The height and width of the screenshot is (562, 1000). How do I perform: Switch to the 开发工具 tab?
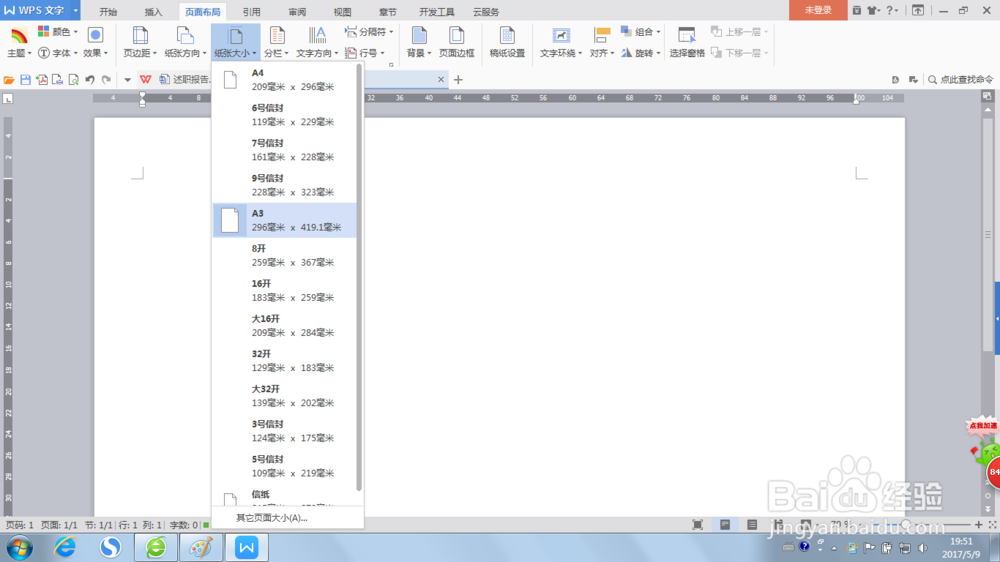[437, 11]
